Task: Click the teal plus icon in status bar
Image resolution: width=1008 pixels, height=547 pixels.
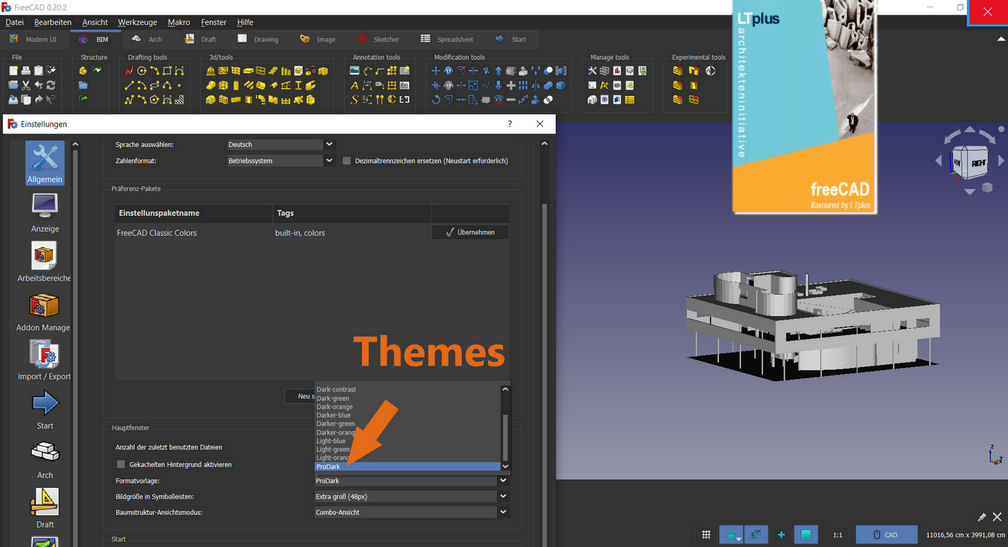Action: tap(781, 534)
